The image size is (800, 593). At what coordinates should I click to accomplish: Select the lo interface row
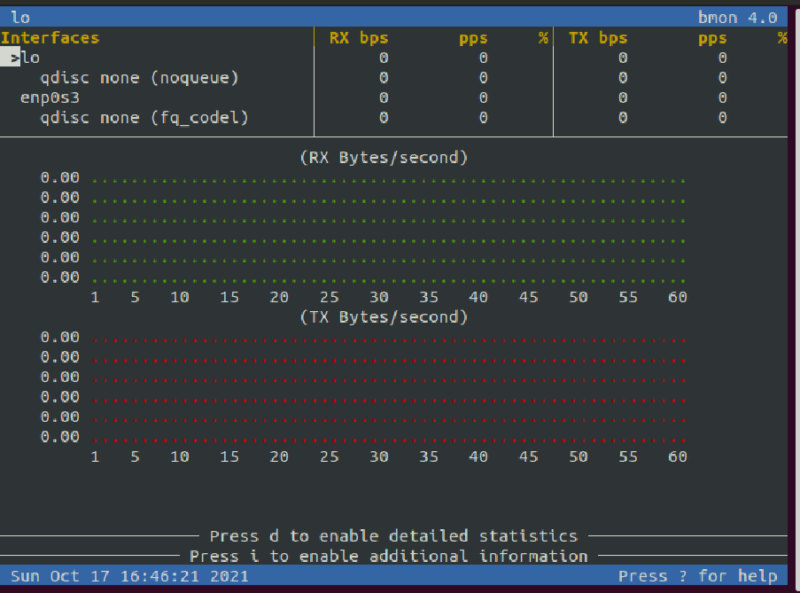point(32,57)
